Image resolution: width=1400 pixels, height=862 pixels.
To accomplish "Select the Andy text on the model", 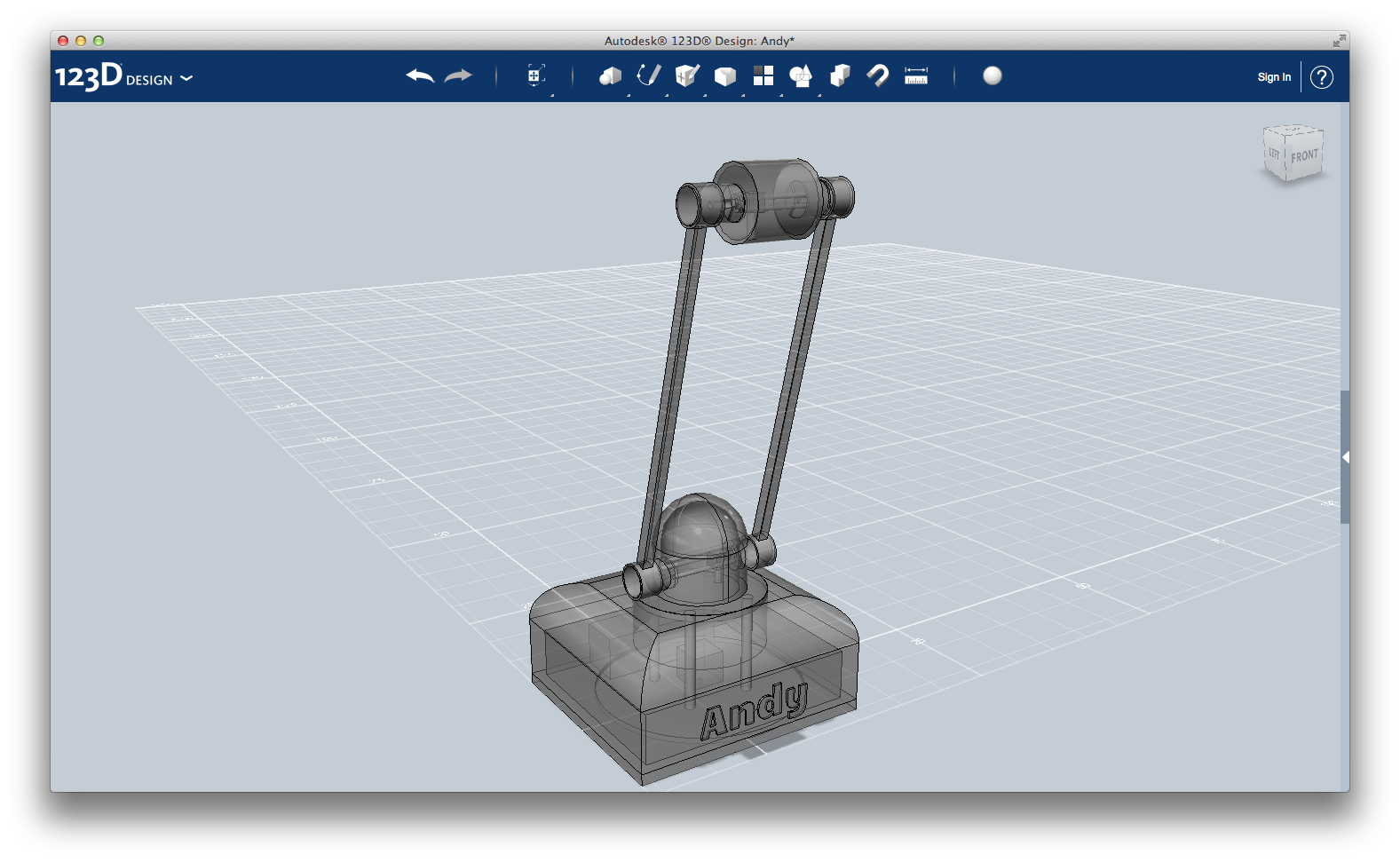I will tap(755, 710).
